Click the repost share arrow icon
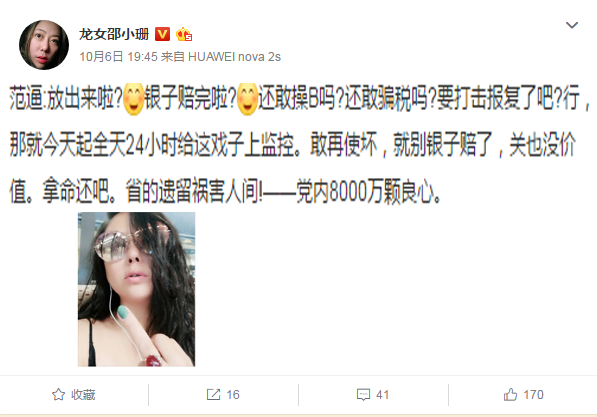Viewport: 597px width, 417px height. coord(213,395)
